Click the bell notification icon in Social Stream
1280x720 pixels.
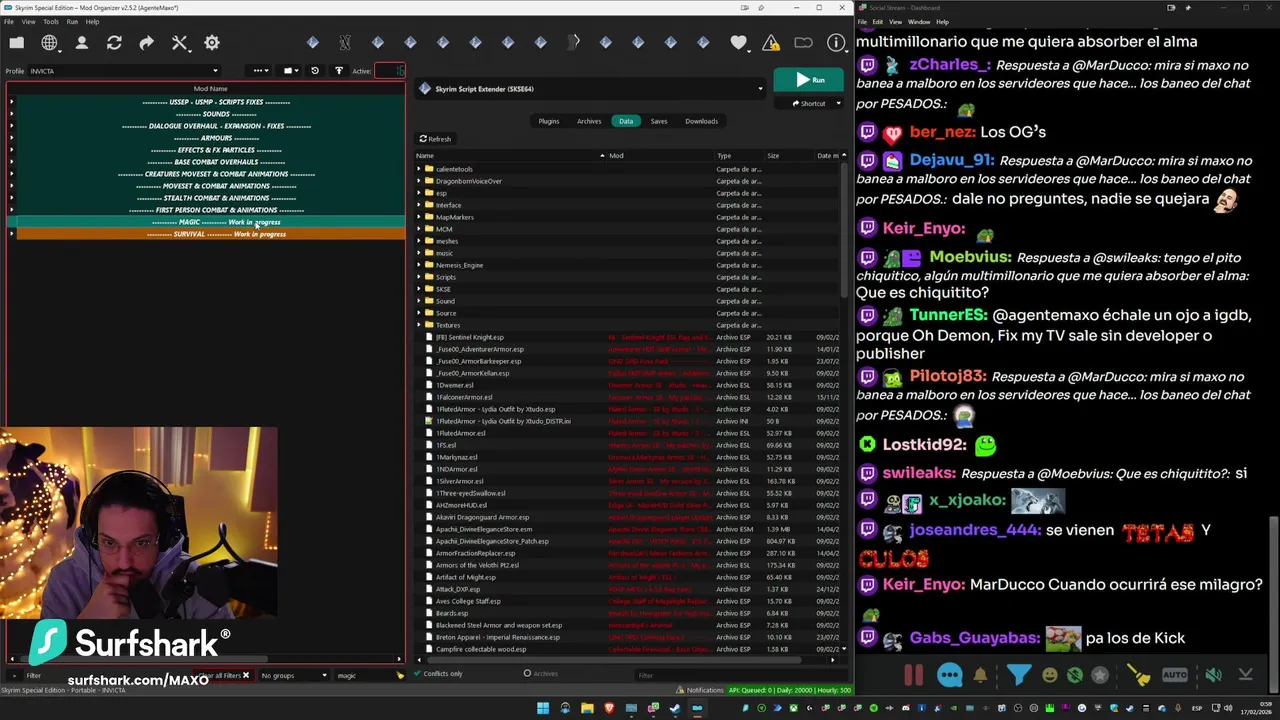coord(980,675)
